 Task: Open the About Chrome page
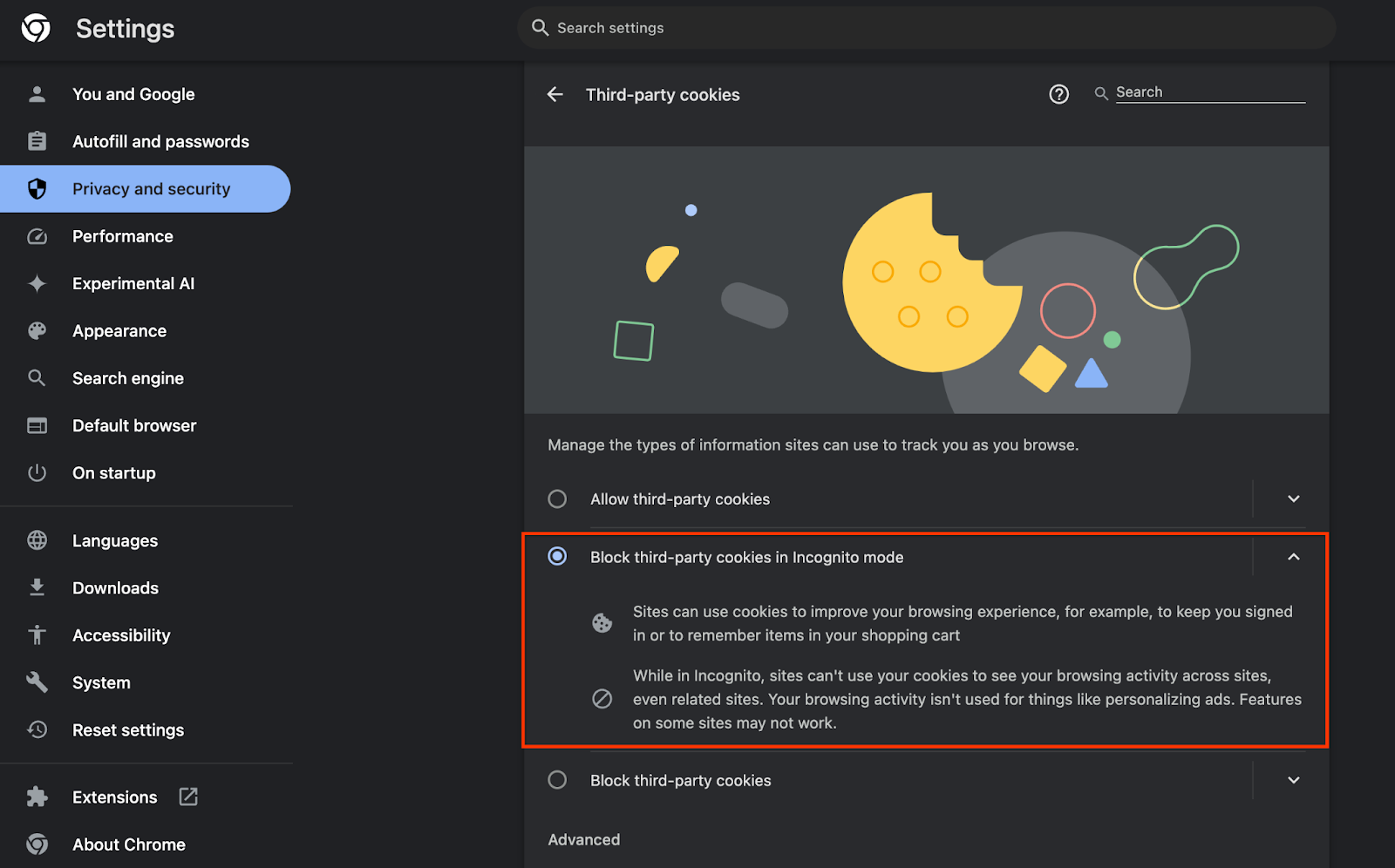[128, 844]
